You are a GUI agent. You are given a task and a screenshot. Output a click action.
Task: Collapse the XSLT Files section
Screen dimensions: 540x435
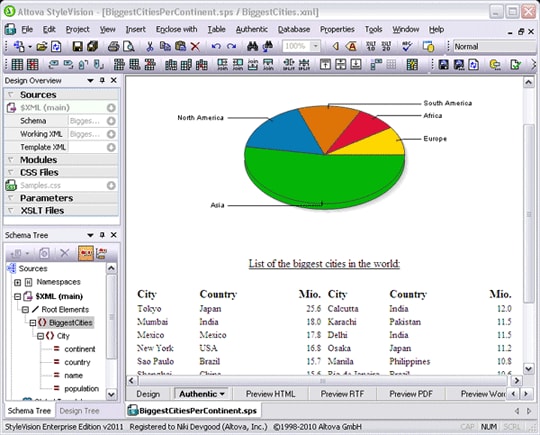pos(11,210)
